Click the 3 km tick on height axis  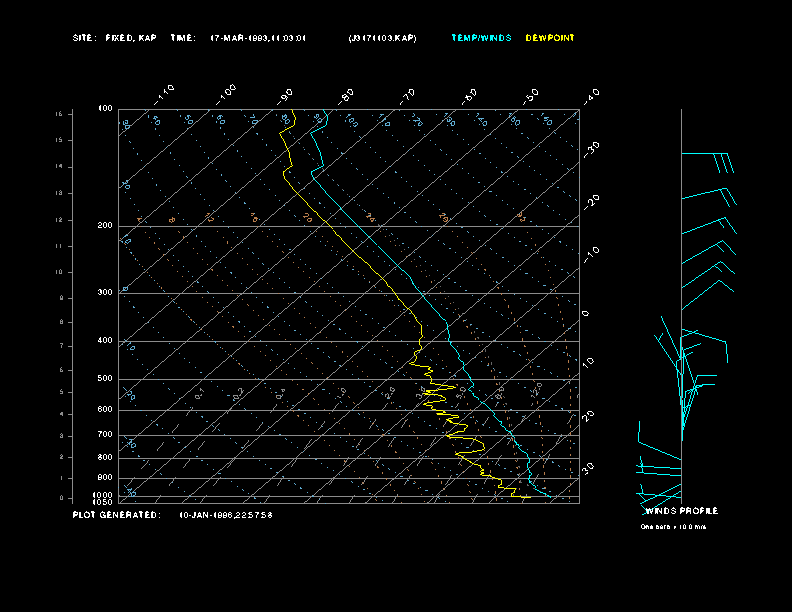pyautogui.click(x=62, y=436)
